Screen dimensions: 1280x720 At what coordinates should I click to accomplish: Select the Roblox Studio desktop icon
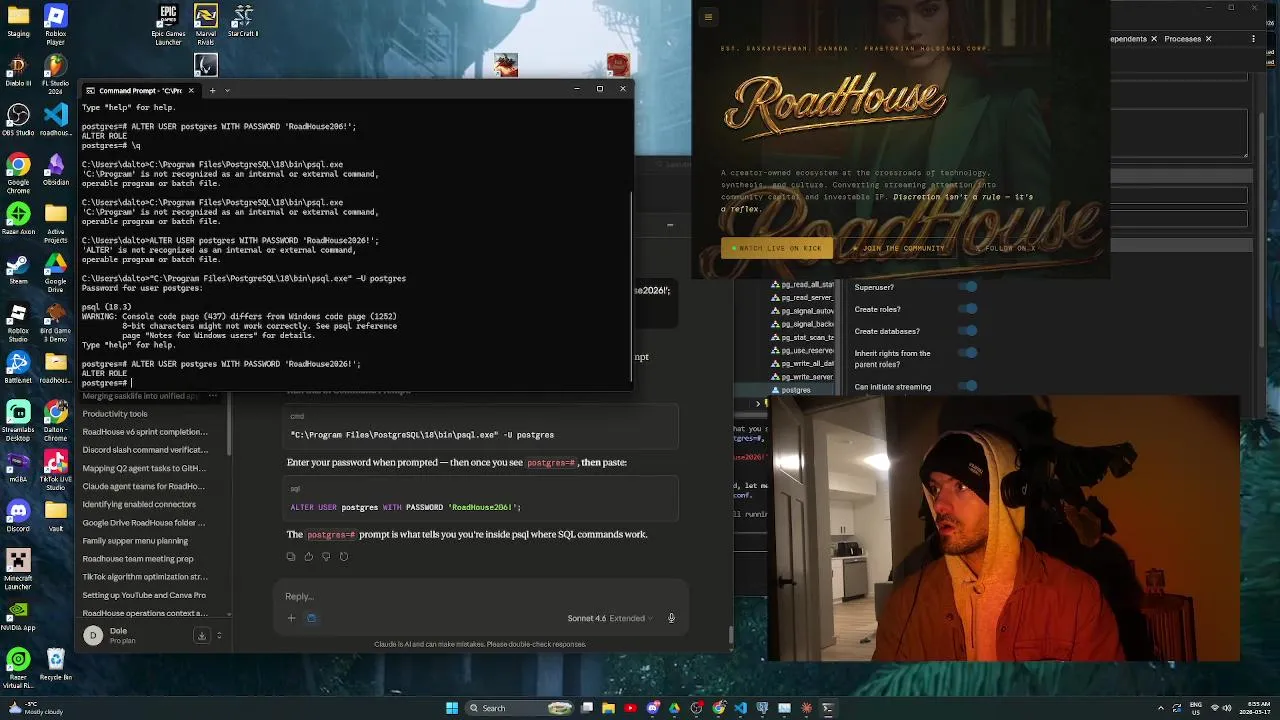pyautogui.click(x=18, y=320)
